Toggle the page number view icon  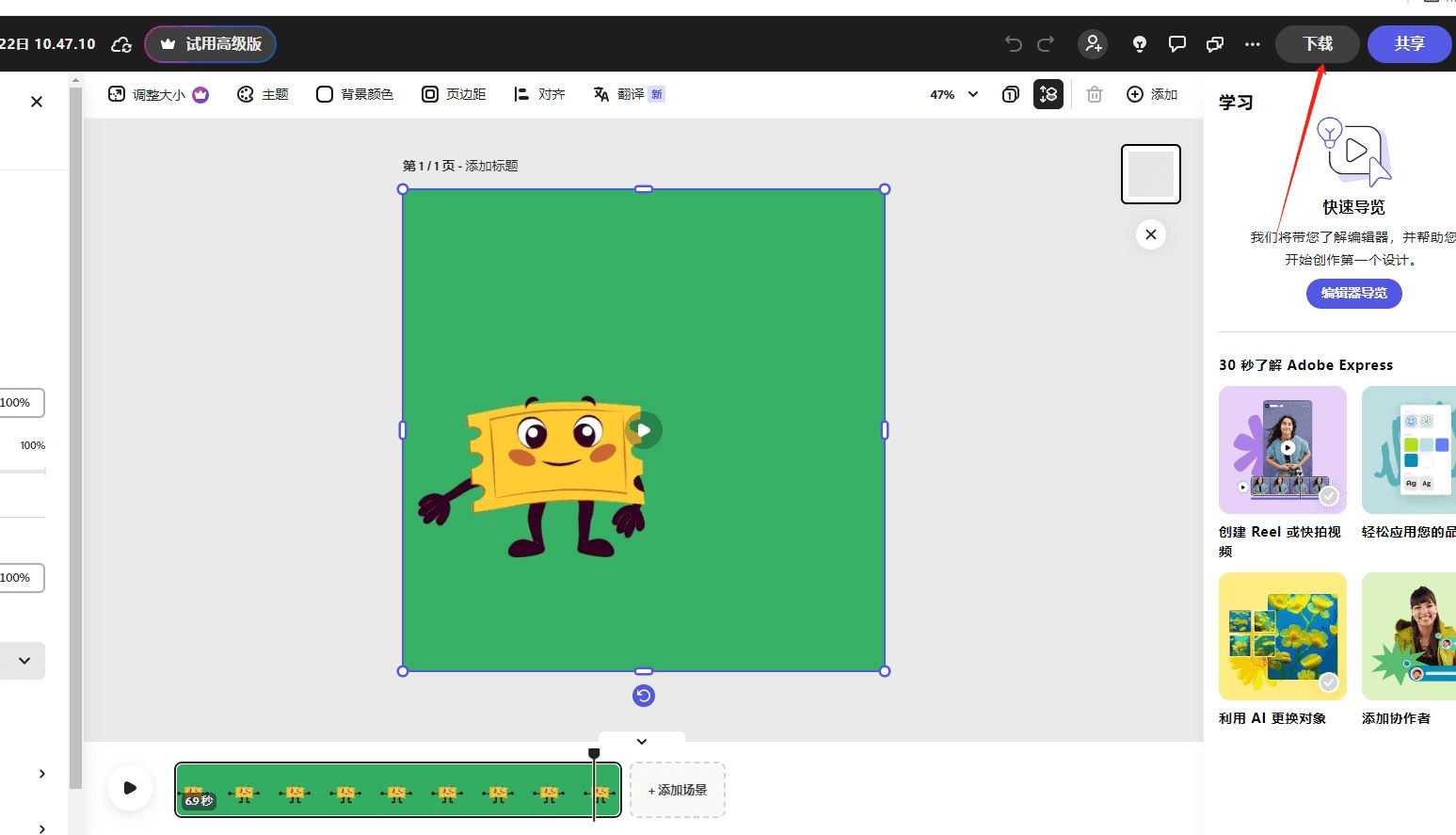(x=1011, y=94)
